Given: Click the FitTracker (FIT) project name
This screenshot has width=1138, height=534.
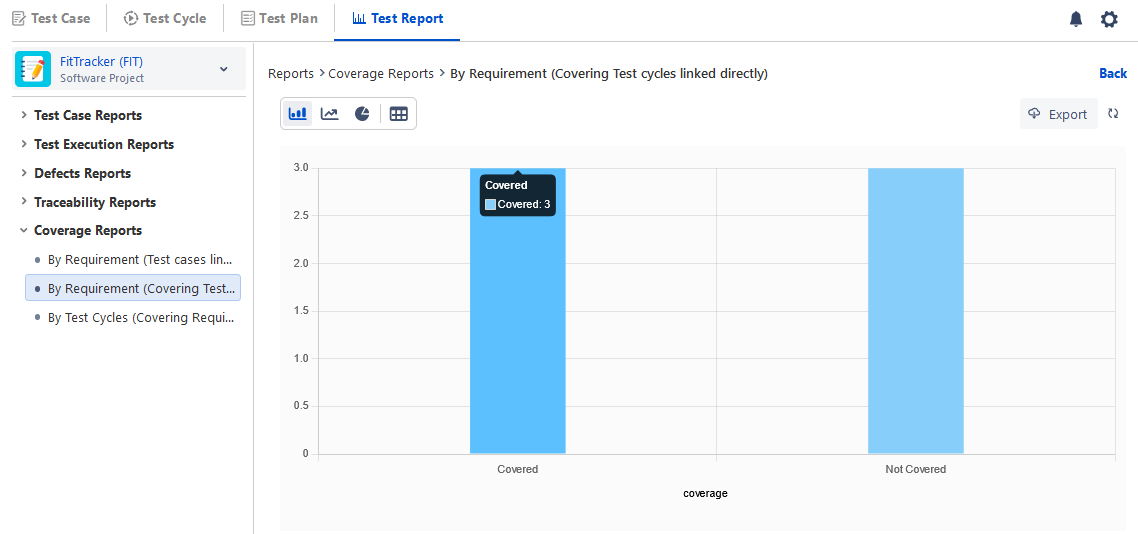Looking at the screenshot, I should pos(102,62).
